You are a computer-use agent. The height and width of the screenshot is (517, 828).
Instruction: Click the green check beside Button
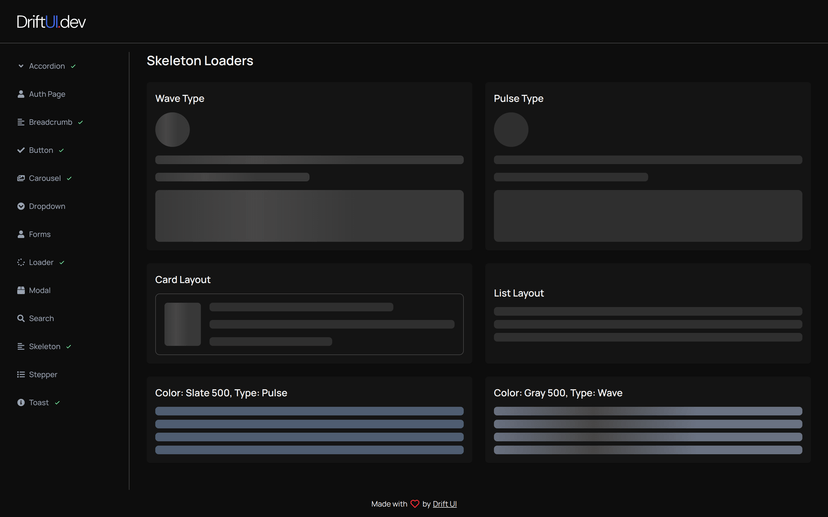tap(61, 150)
